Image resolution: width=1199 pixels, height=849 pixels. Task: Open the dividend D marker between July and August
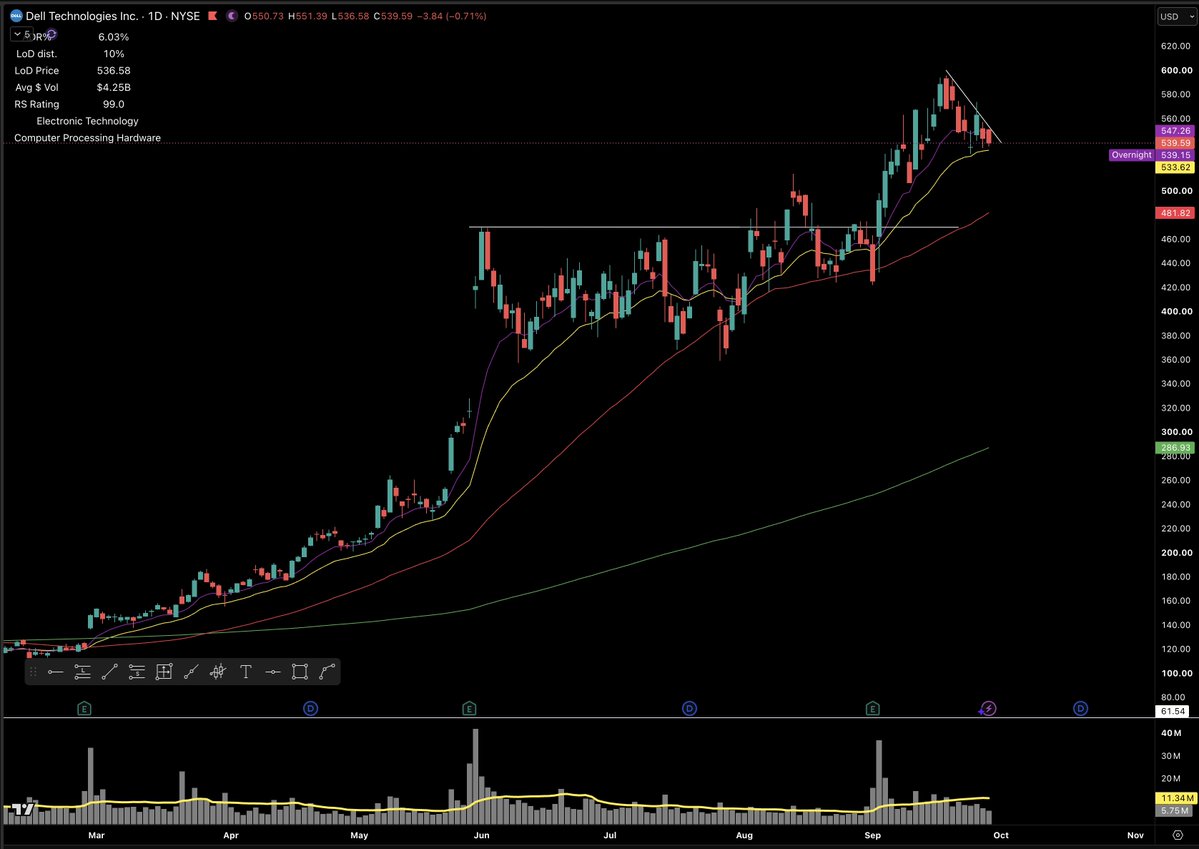pos(689,709)
